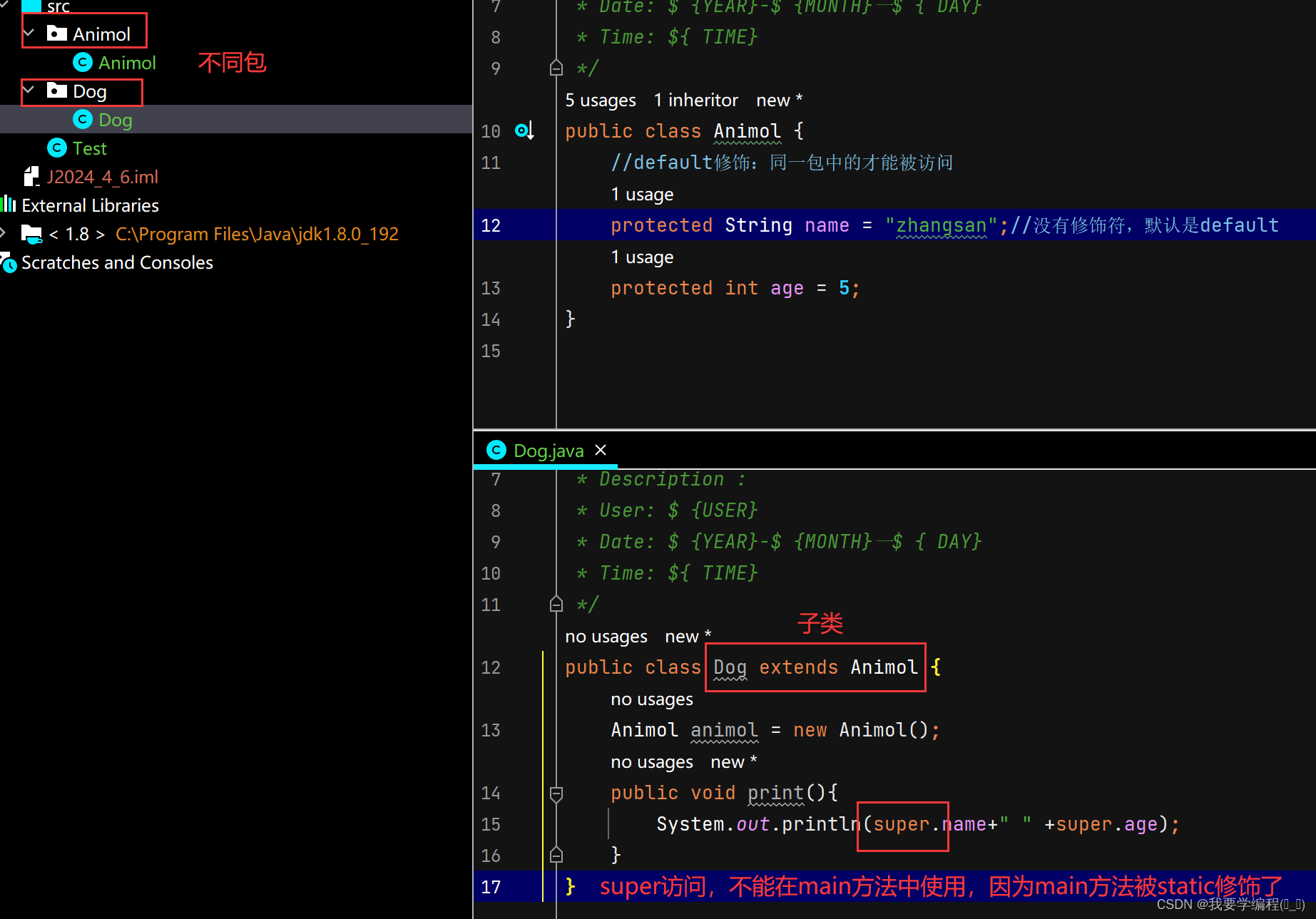Close the Dog.java editor tab
Screen dimensions: 1316x919
click(601, 450)
